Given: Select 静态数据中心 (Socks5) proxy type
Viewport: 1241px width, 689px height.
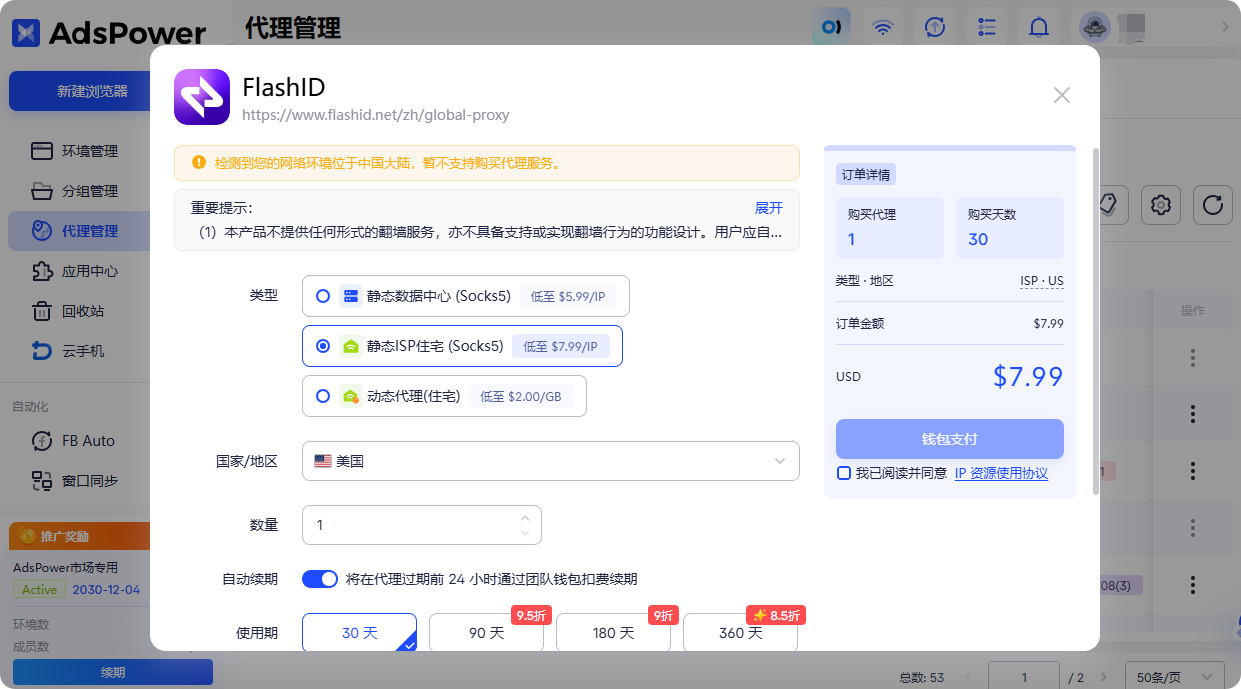Looking at the screenshot, I should [465, 296].
